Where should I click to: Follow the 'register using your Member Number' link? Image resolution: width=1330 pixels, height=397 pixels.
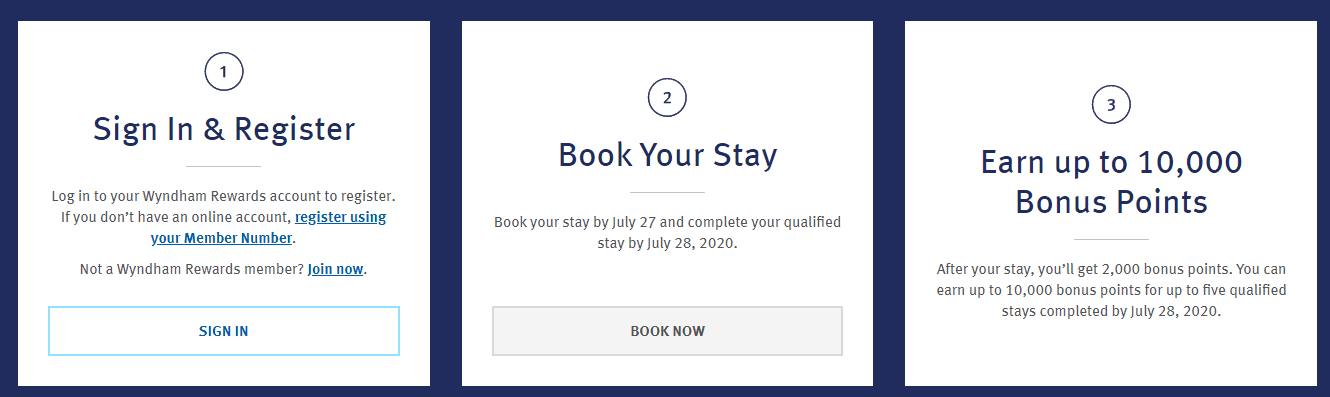268,227
